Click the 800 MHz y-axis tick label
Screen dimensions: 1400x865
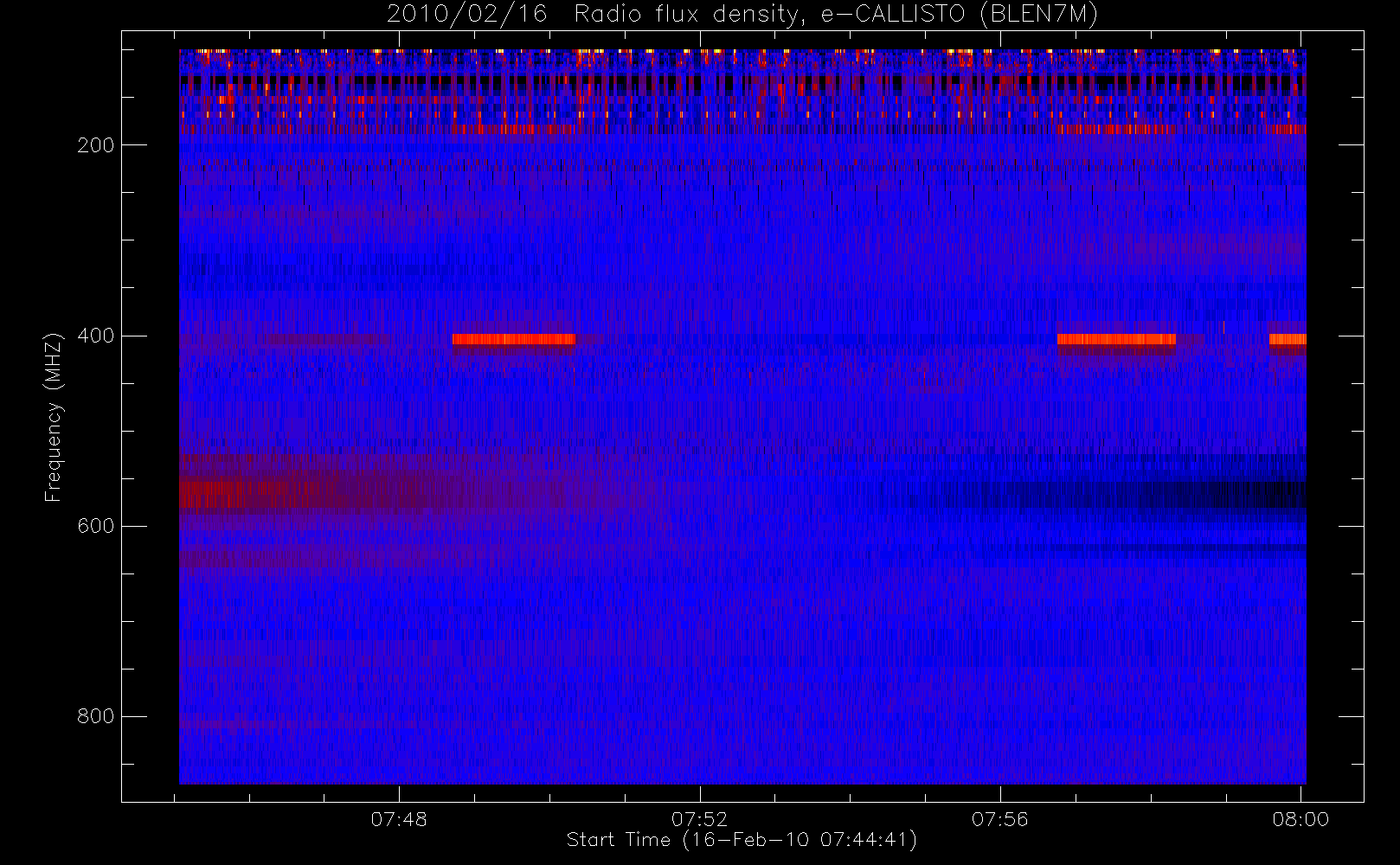pos(95,716)
